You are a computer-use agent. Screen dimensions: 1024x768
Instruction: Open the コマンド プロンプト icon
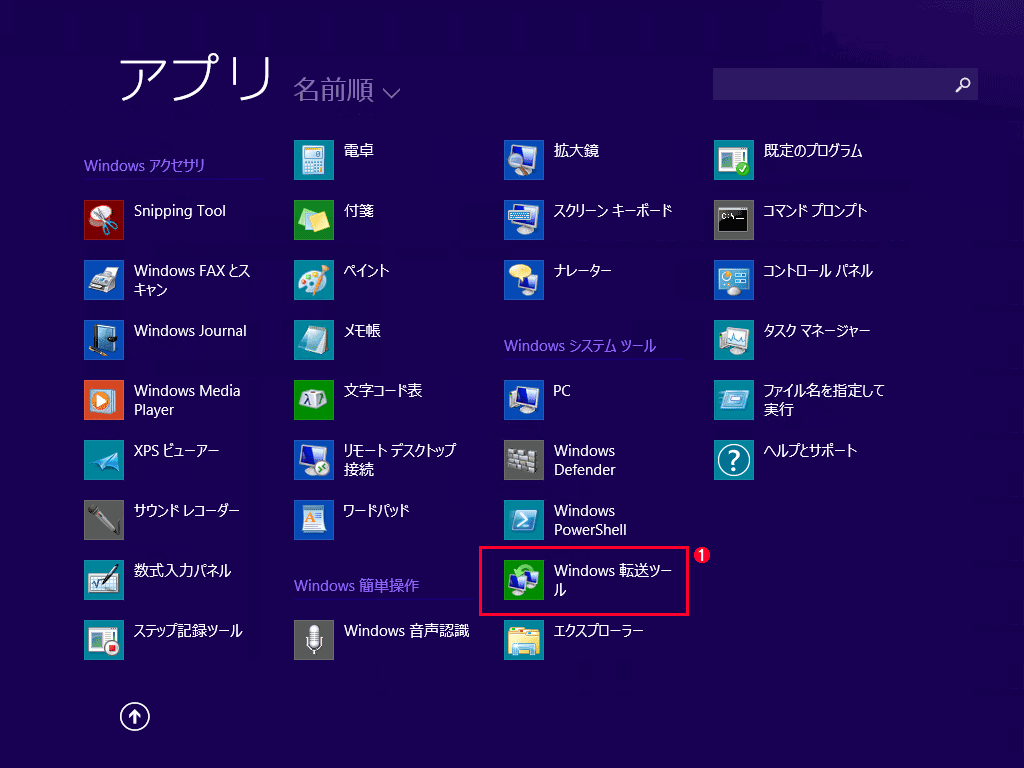pyautogui.click(x=734, y=220)
